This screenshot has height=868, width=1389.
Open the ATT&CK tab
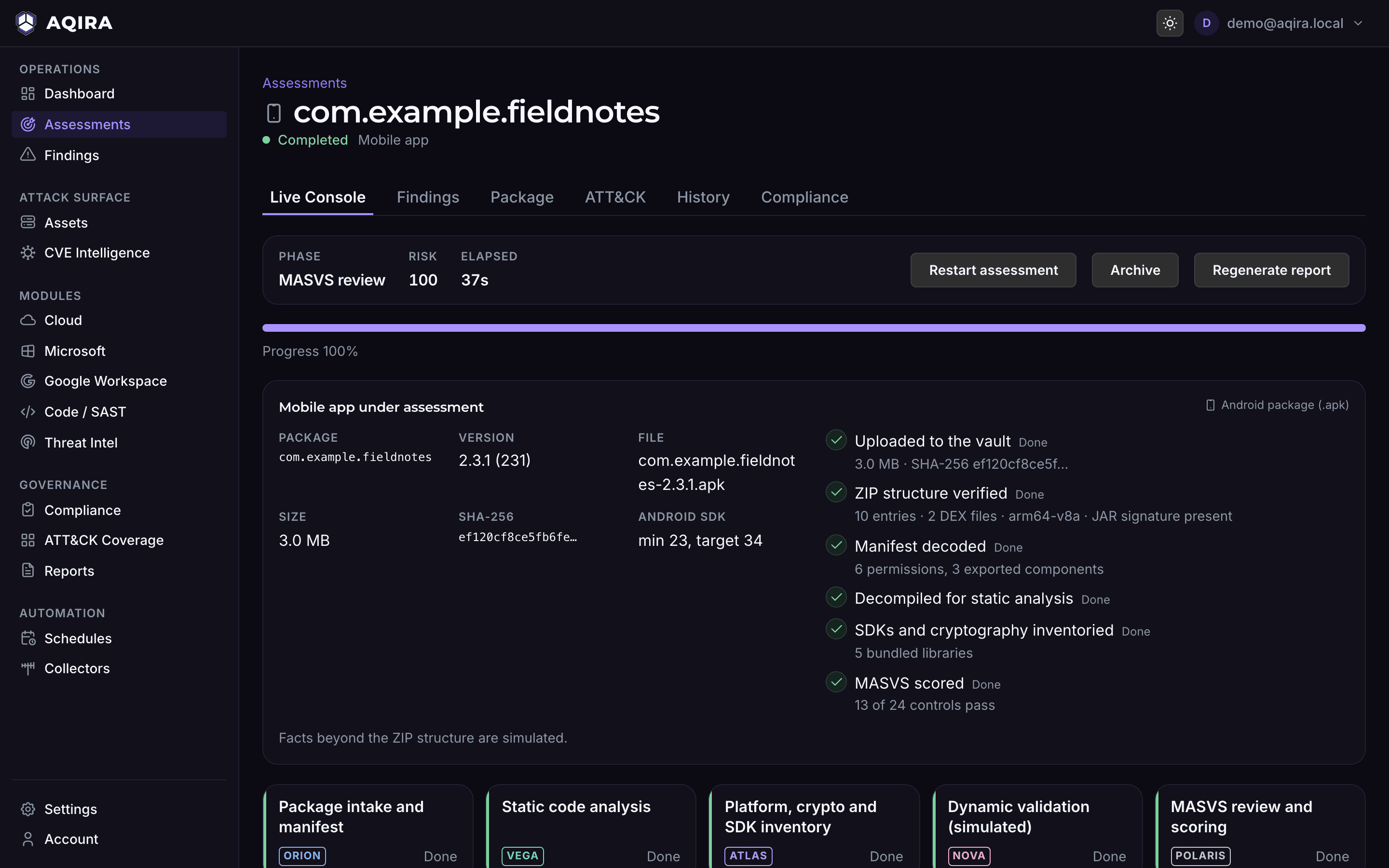[615, 197]
